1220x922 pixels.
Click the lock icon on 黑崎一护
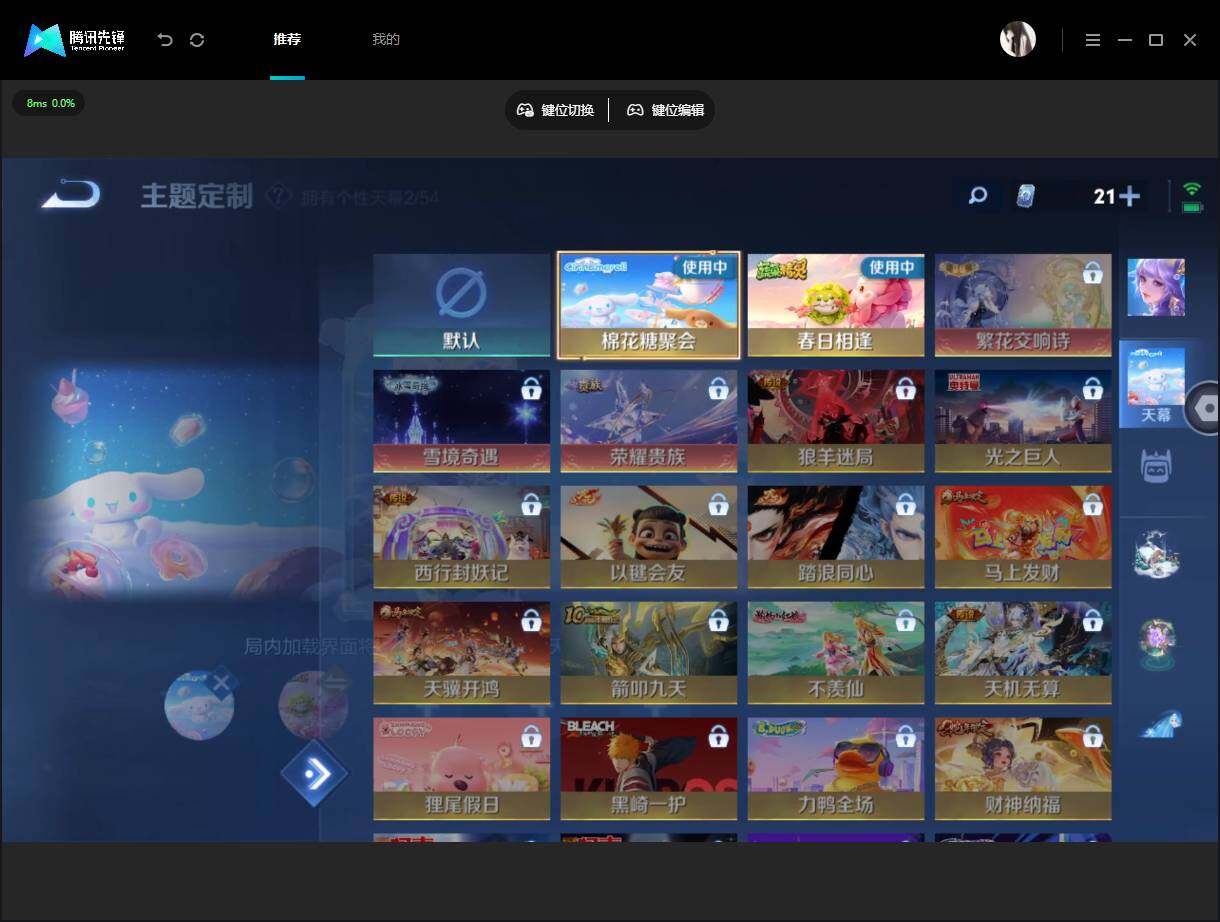pyautogui.click(x=718, y=736)
